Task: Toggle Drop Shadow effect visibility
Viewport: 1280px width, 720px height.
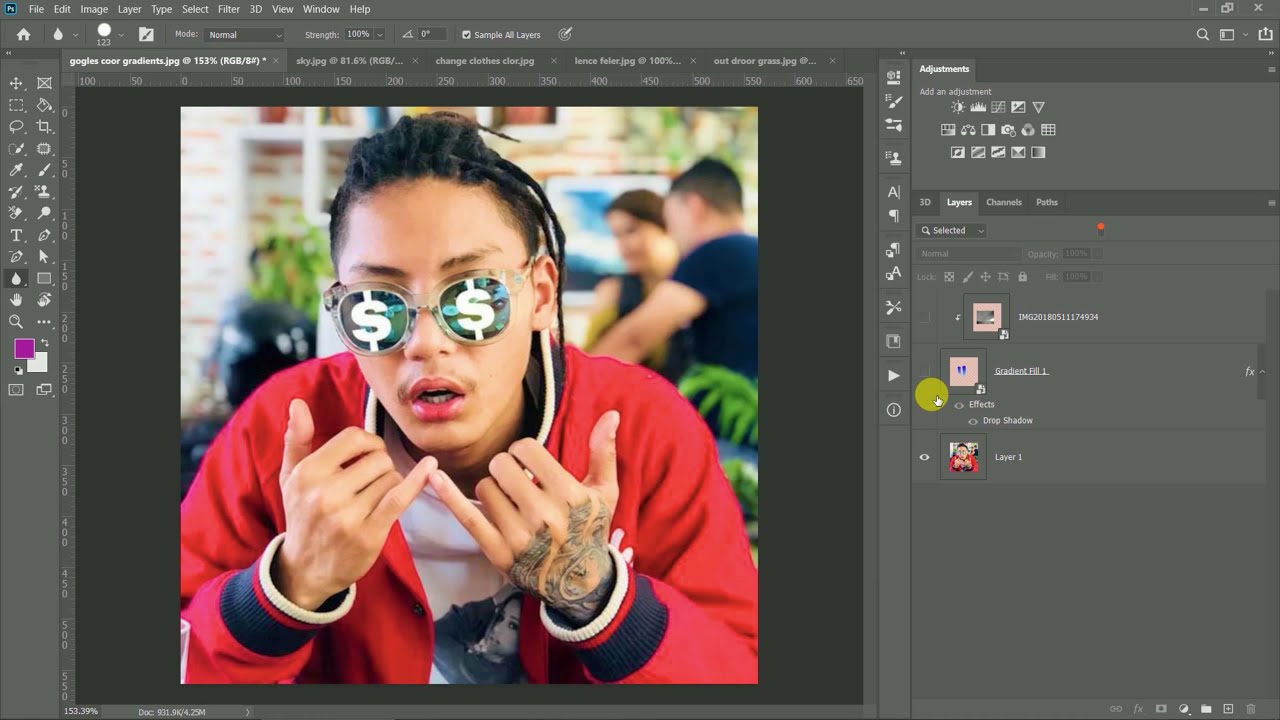Action: coord(973,421)
